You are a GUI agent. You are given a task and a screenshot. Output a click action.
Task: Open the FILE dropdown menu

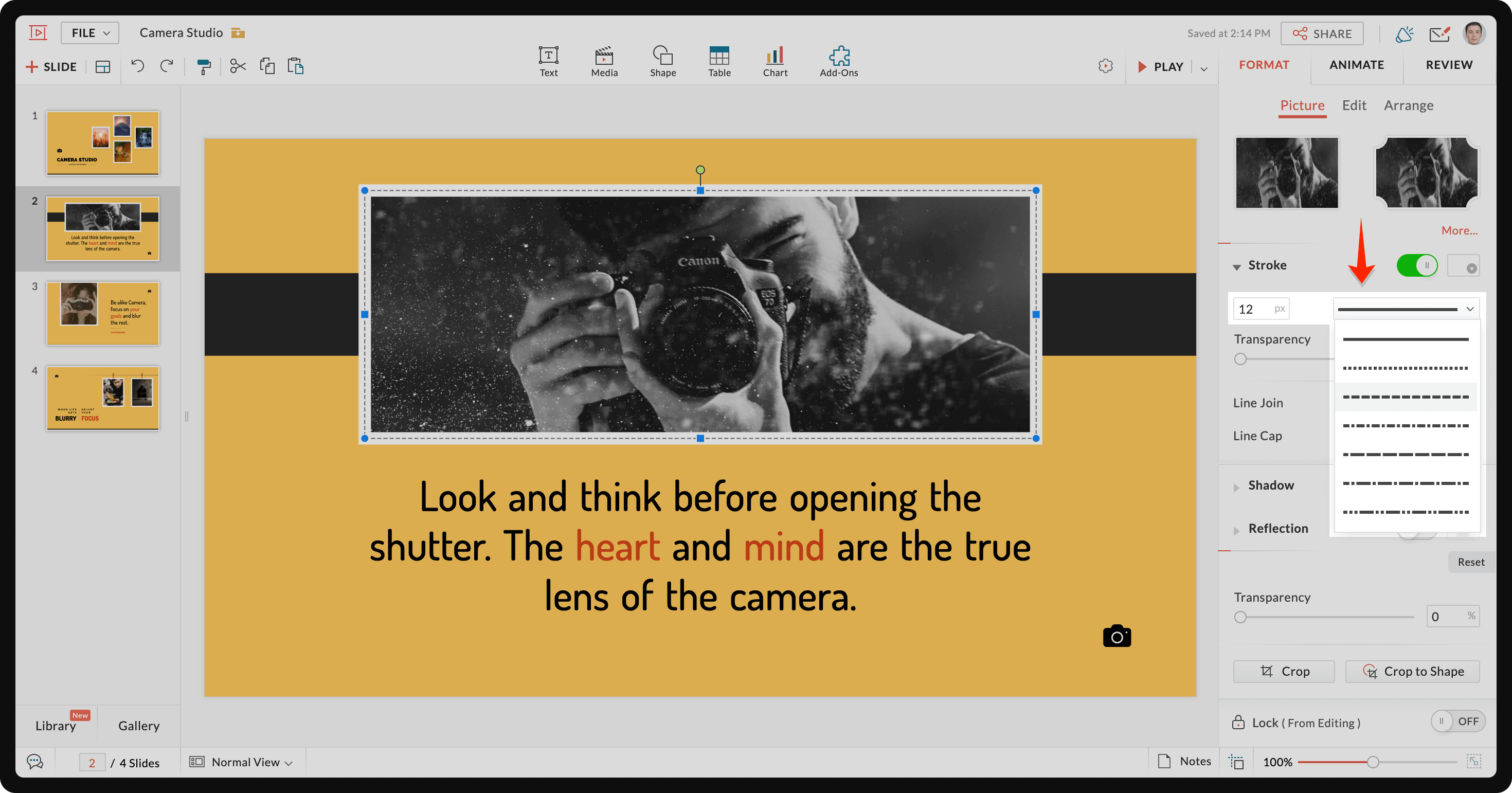coord(90,33)
